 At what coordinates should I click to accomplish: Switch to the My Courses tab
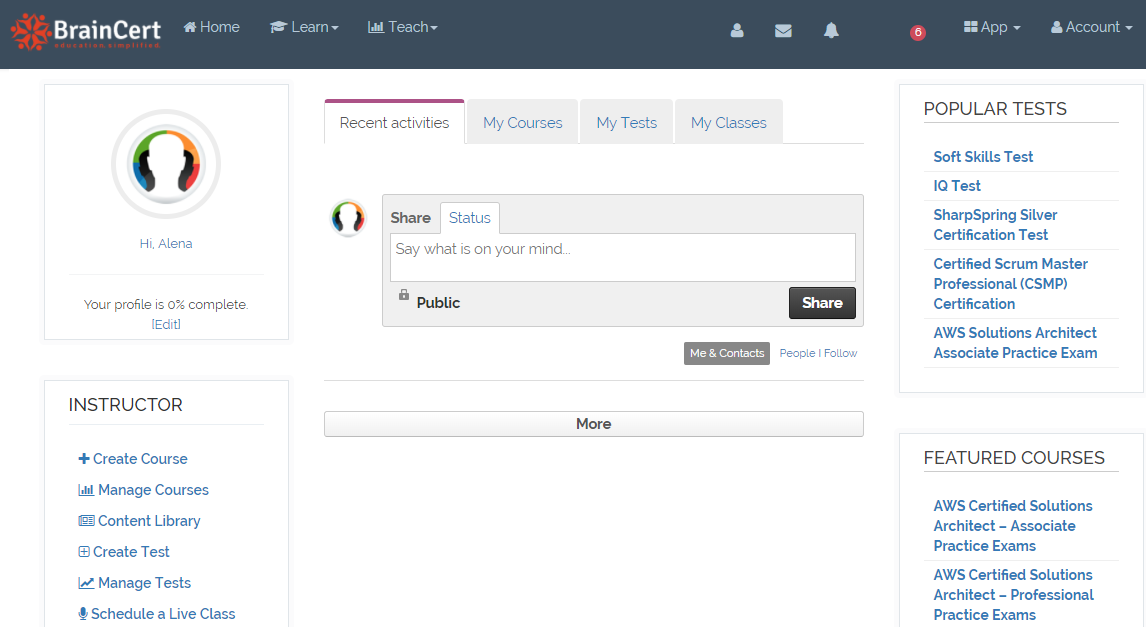tap(523, 123)
